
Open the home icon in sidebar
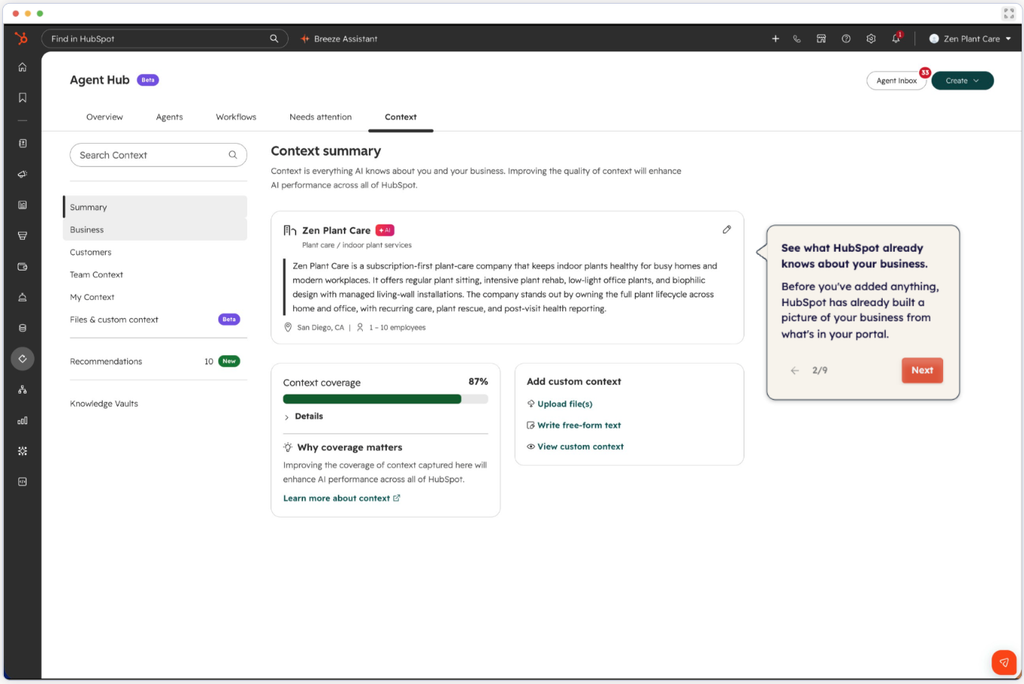coord(22,67)
